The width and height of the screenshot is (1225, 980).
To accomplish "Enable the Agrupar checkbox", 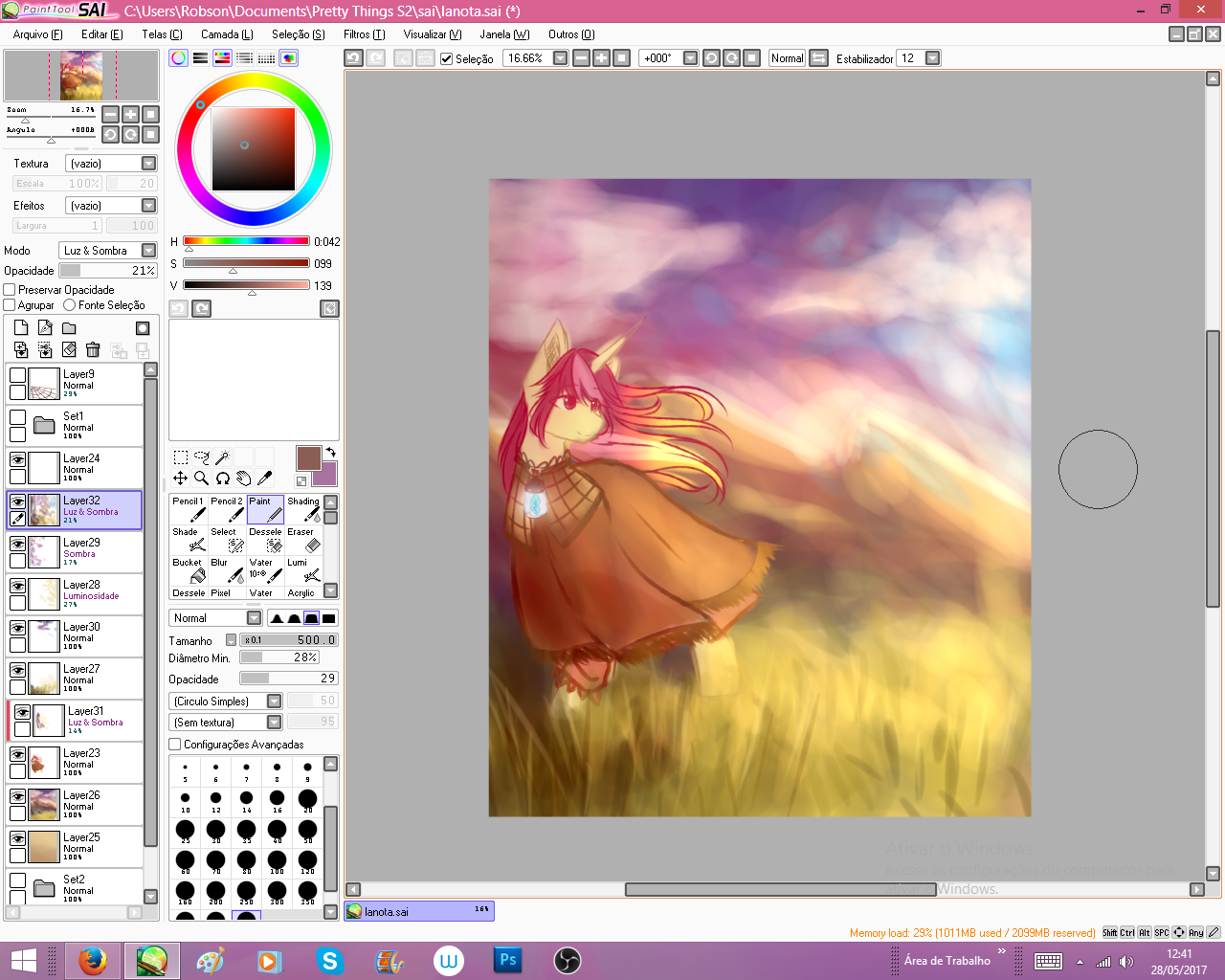I will tap(10, 305).
